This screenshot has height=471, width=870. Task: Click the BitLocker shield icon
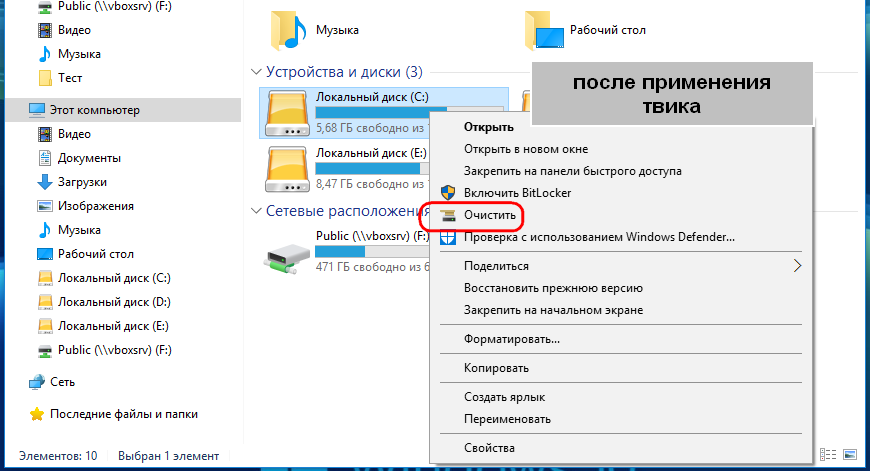(x=448, y=193)
